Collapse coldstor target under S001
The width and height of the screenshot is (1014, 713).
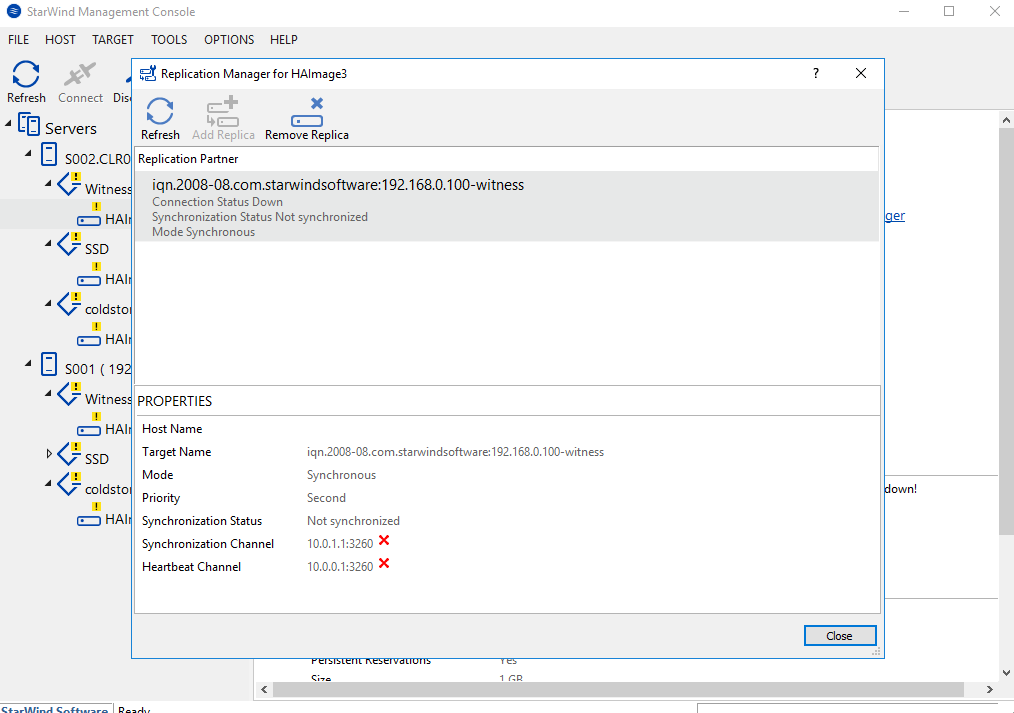point(48,484)
